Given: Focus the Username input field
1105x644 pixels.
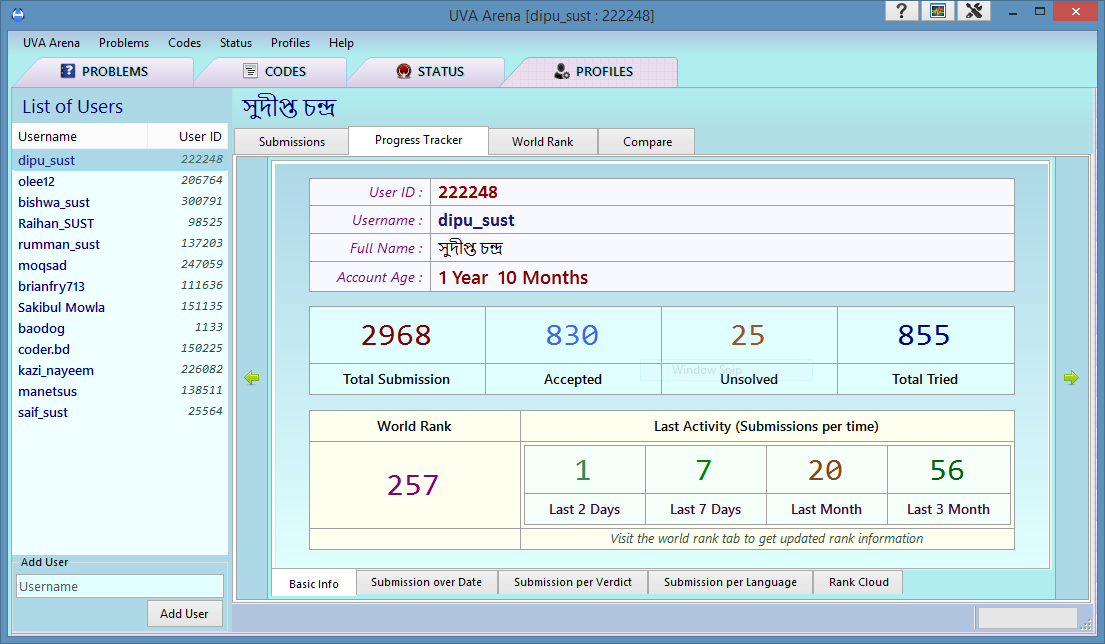Looking at the screenshot, I should pos(120,586).
